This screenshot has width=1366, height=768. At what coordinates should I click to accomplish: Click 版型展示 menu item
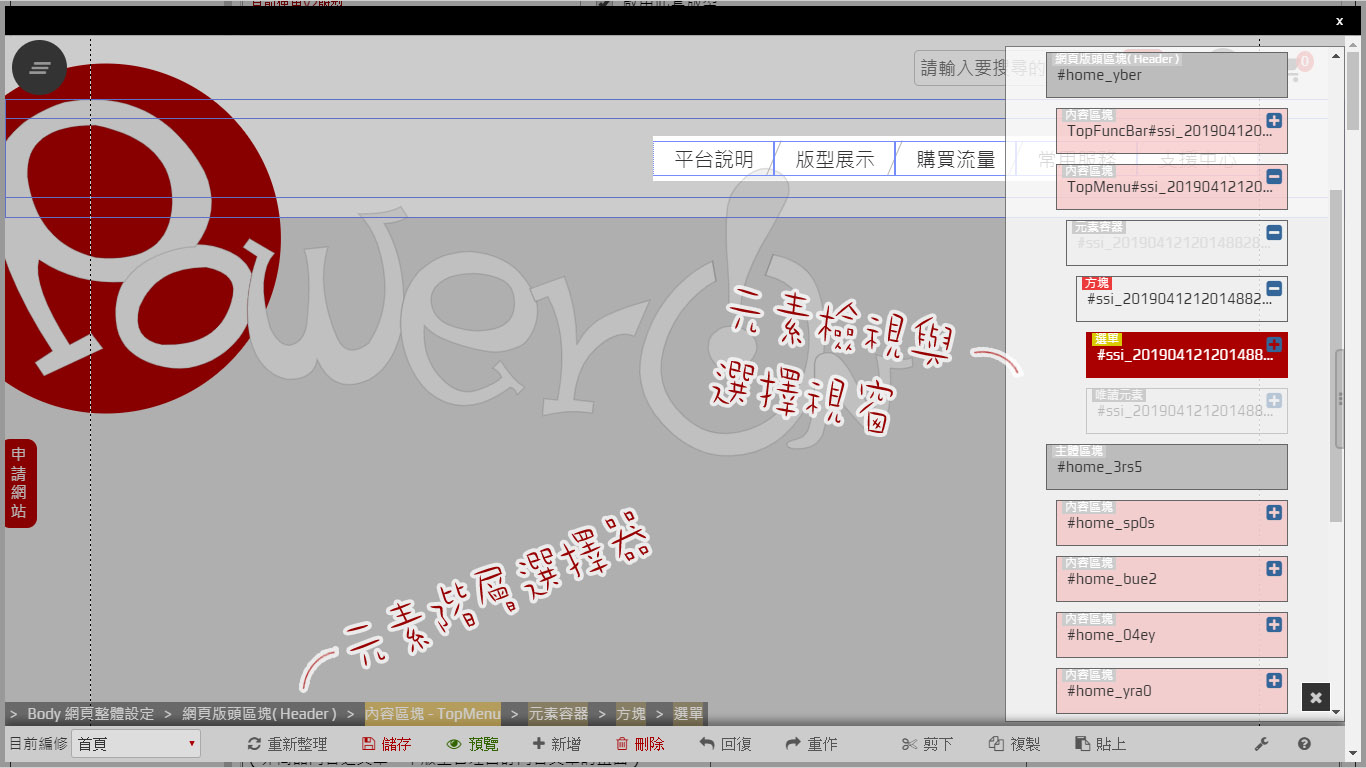pos(835,159)
